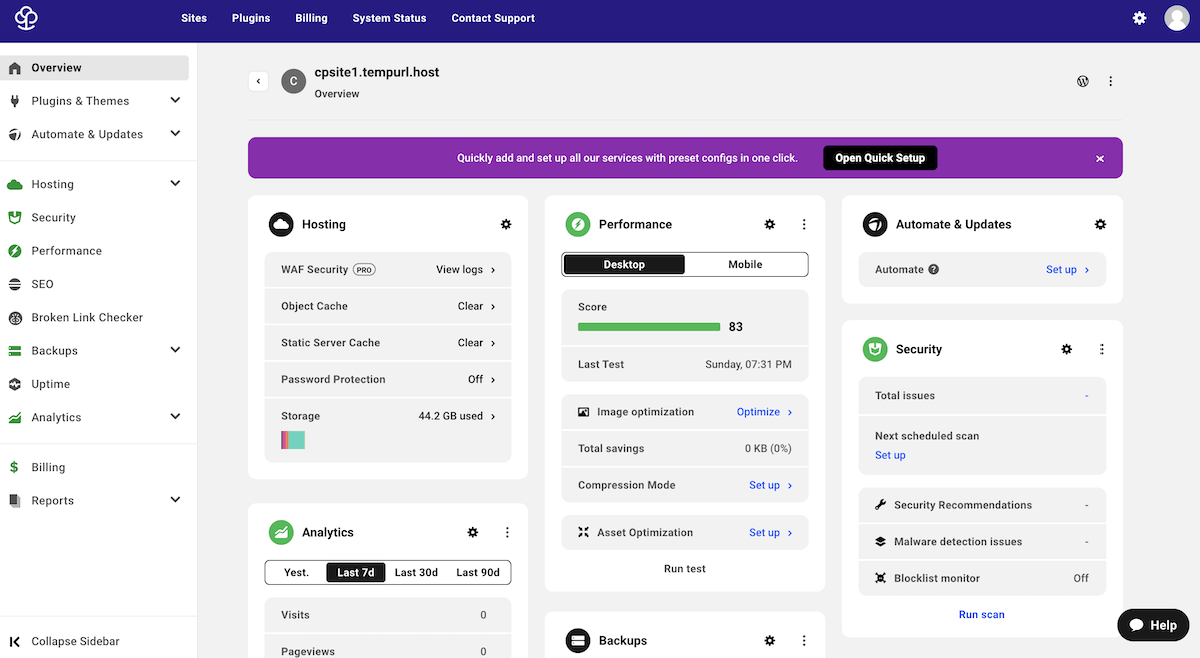Screen dimensions: 1200x658
Task: Run a malware scan via Run scan link
Action: (981, 614)
